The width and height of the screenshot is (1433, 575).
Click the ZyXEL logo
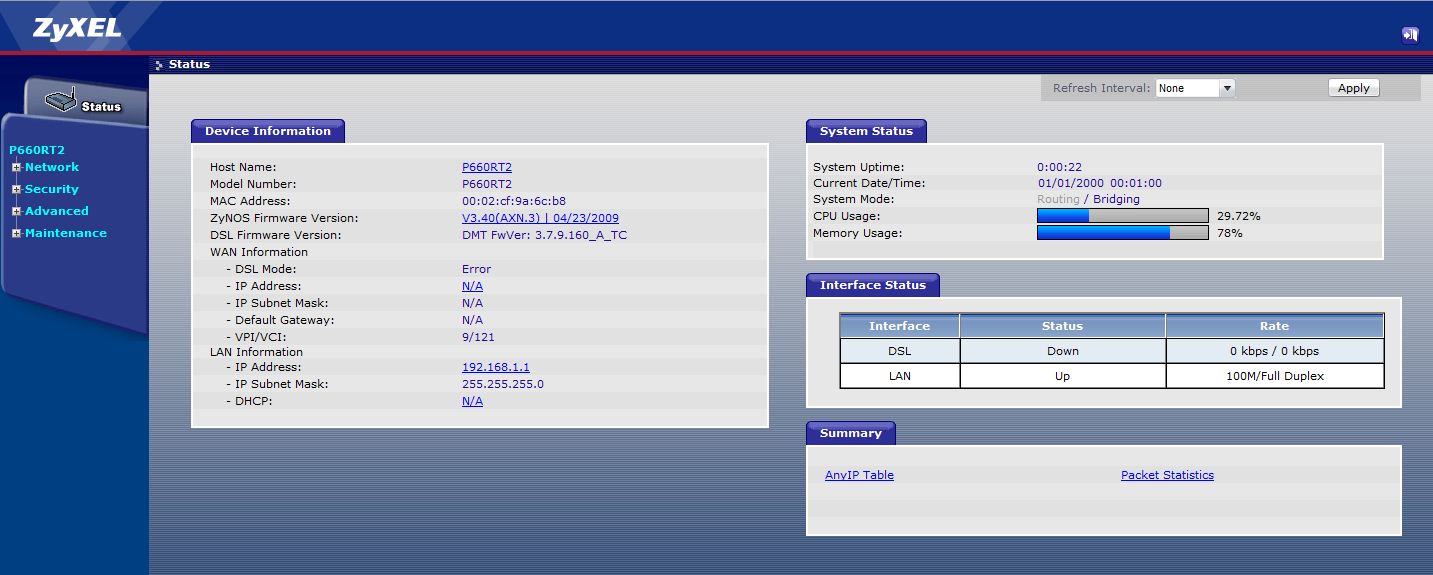(77, 29)
